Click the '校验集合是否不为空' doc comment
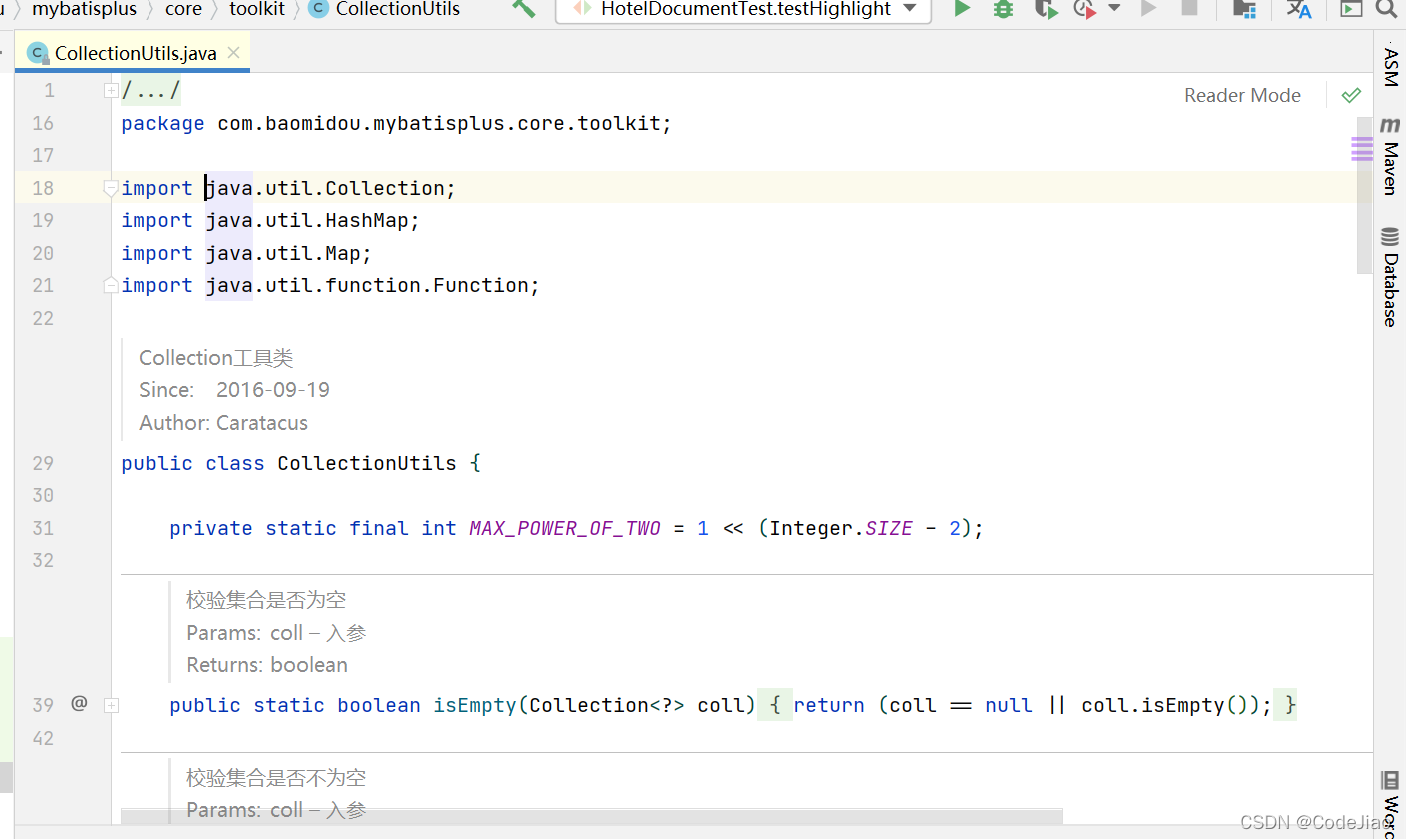The image size is (1406, 839). 276,777
